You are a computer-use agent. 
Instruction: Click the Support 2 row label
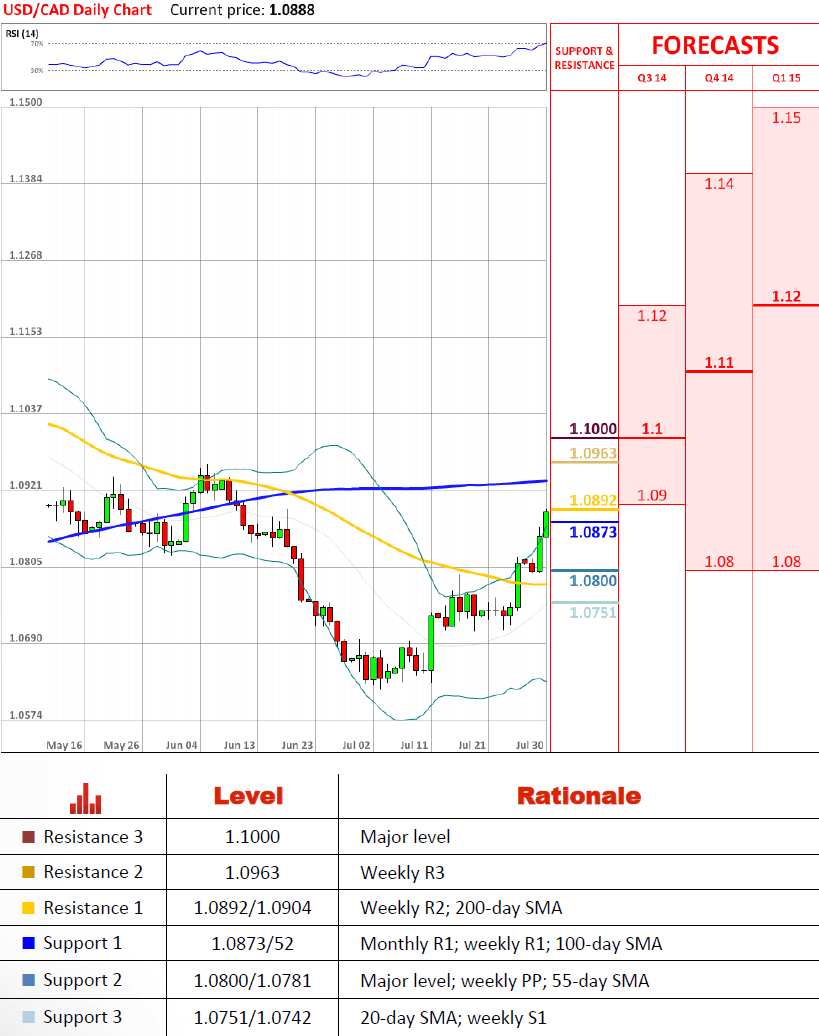tap(83, 980)
